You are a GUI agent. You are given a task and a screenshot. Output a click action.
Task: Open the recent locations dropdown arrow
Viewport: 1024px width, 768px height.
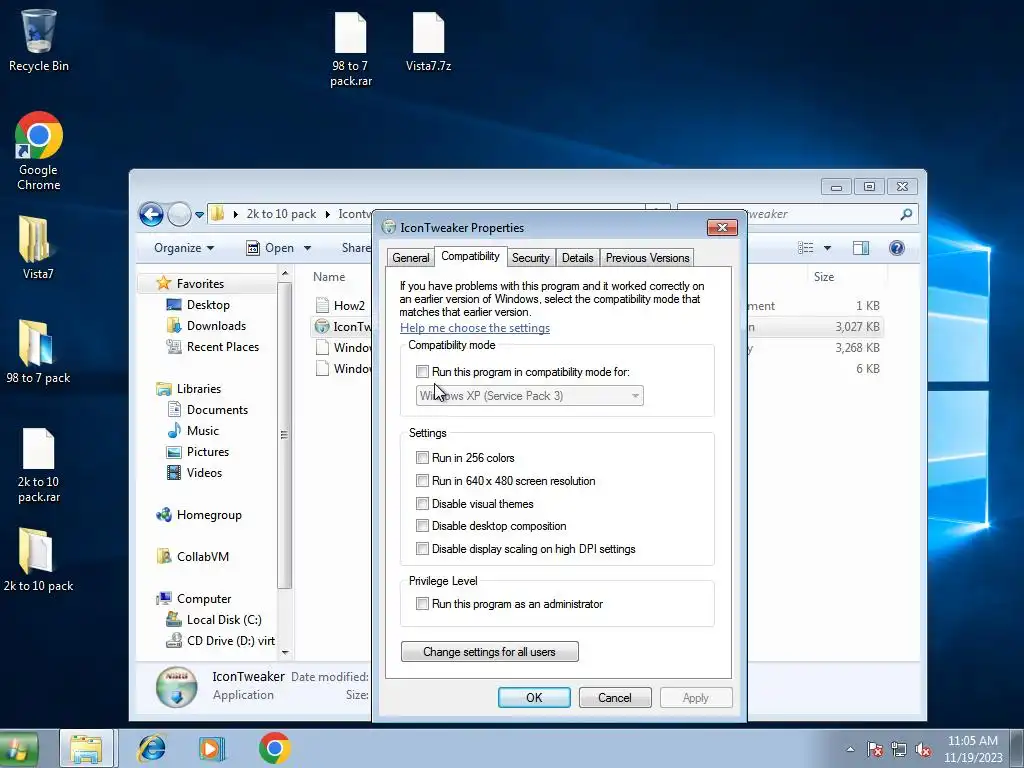click(x=199, y=214)
